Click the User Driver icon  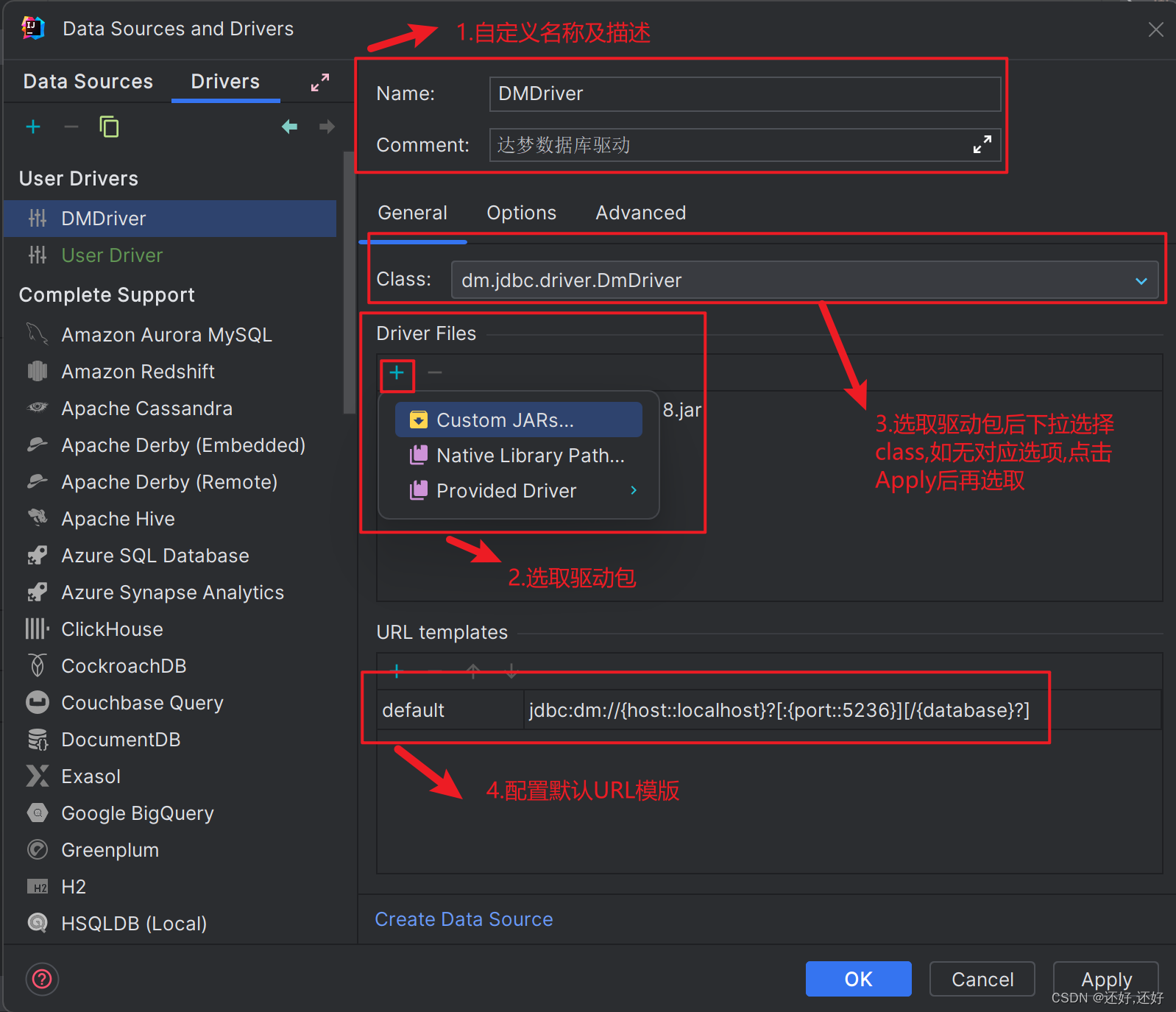(x=38, y=255)
